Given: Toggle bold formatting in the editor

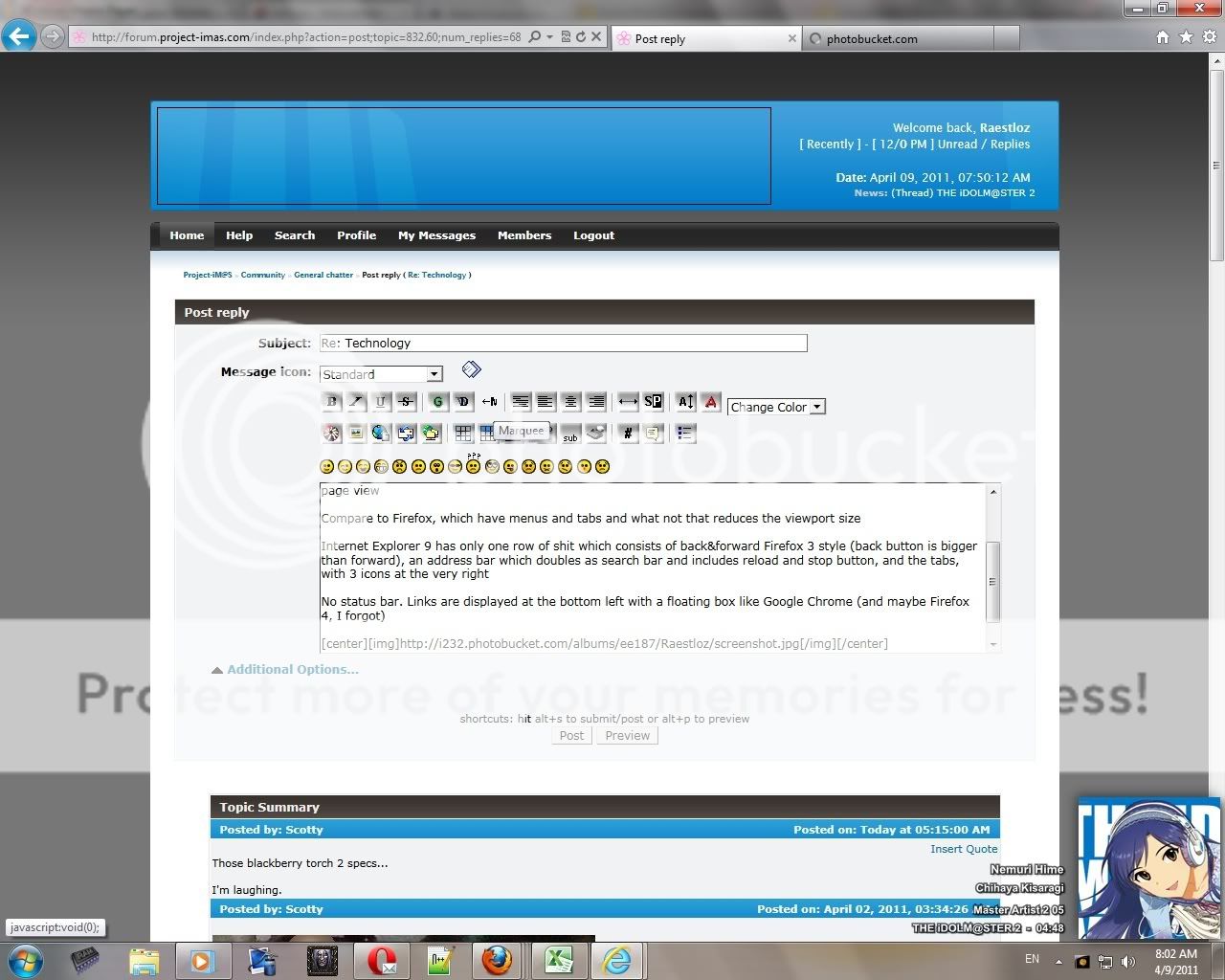Looking at the screenshot, I should [332, 402].
